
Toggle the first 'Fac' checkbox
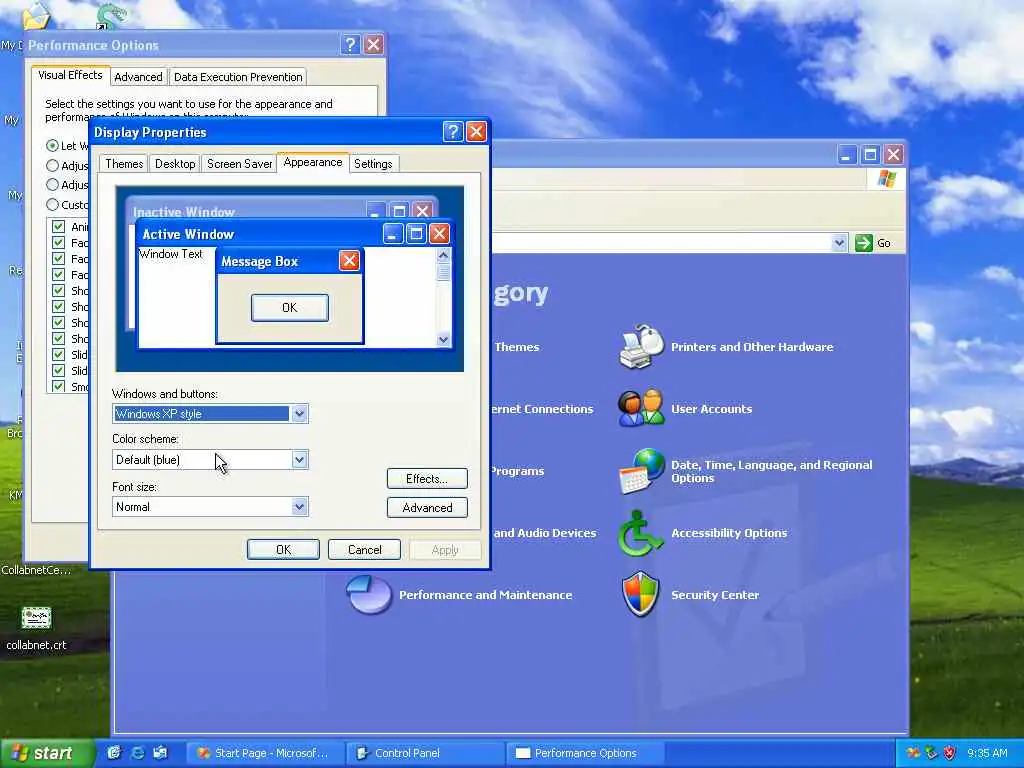click(x=58, y=243)
